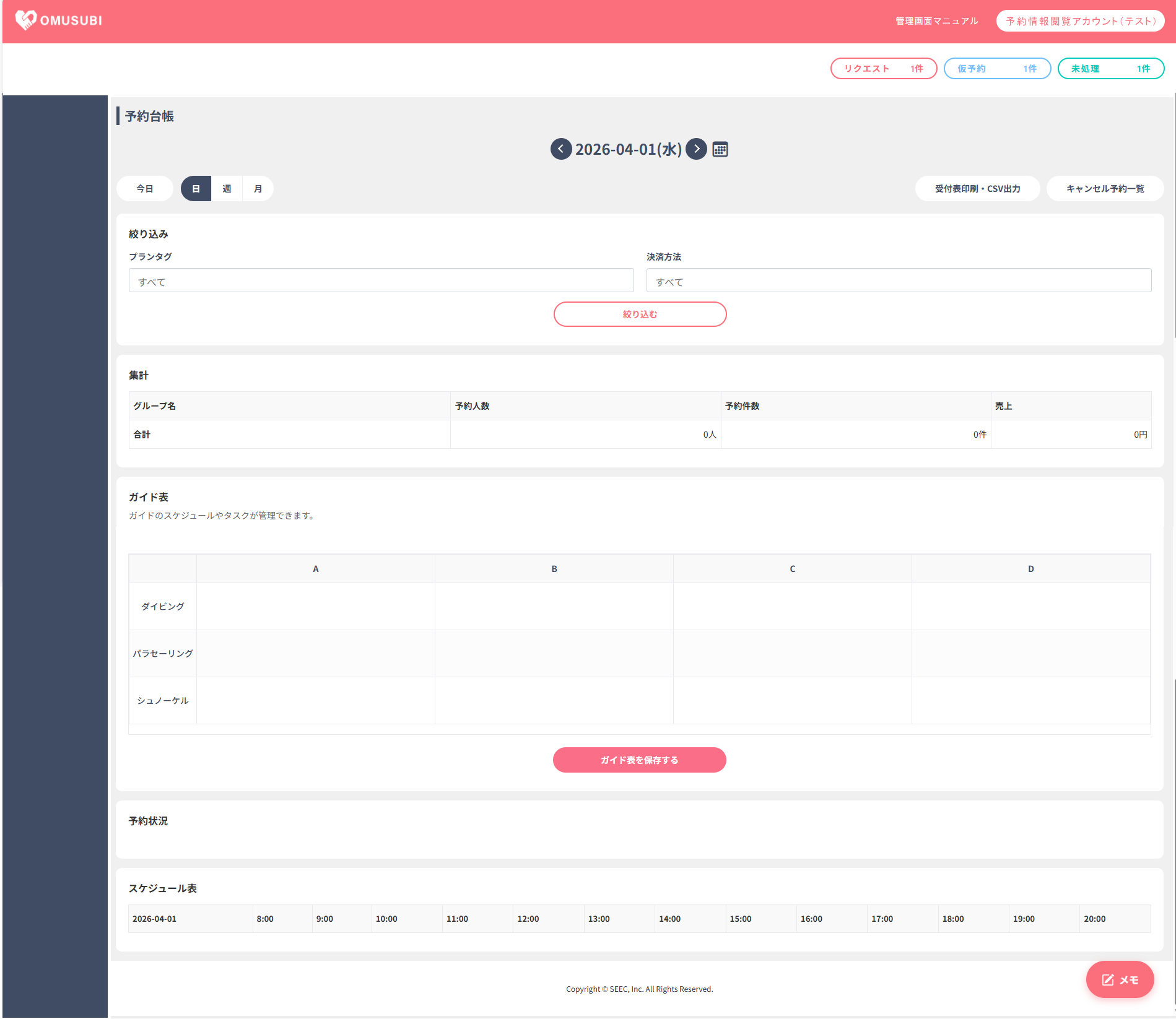Jump to 今日 today
Screen dimensions: 1176x1019
pyautogui.click(x=144, y=189)
